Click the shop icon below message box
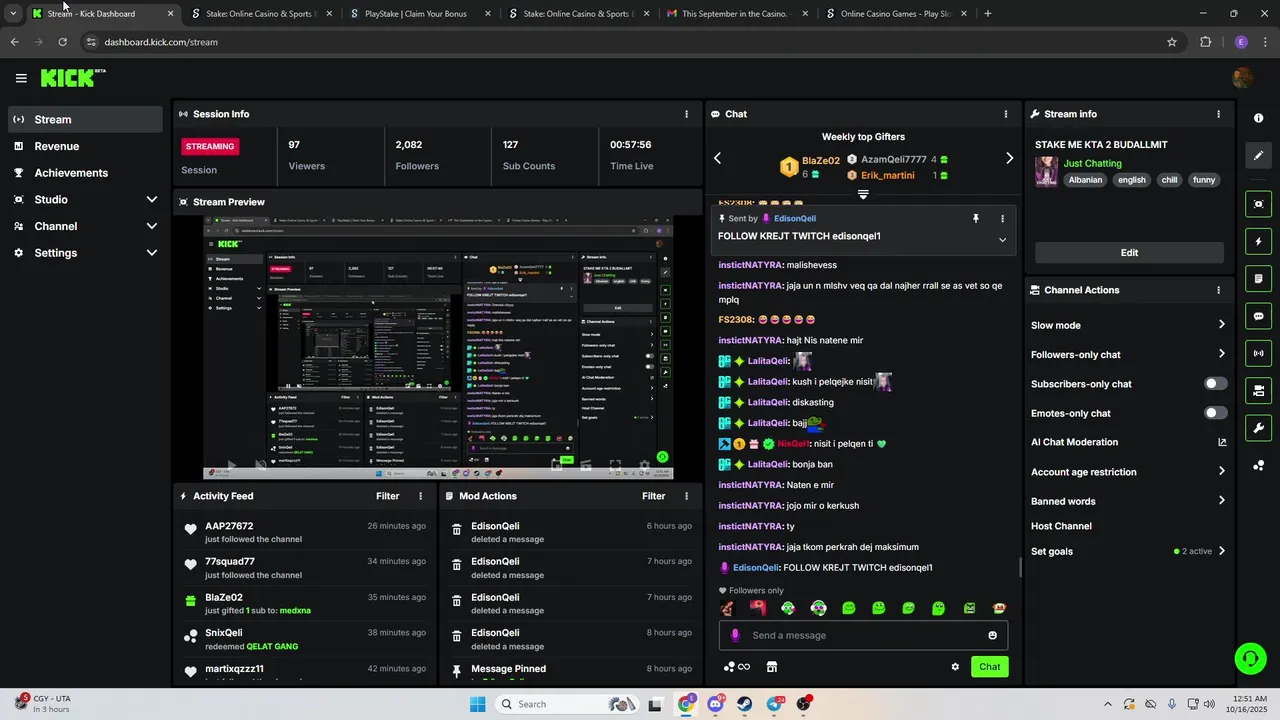 772,667
